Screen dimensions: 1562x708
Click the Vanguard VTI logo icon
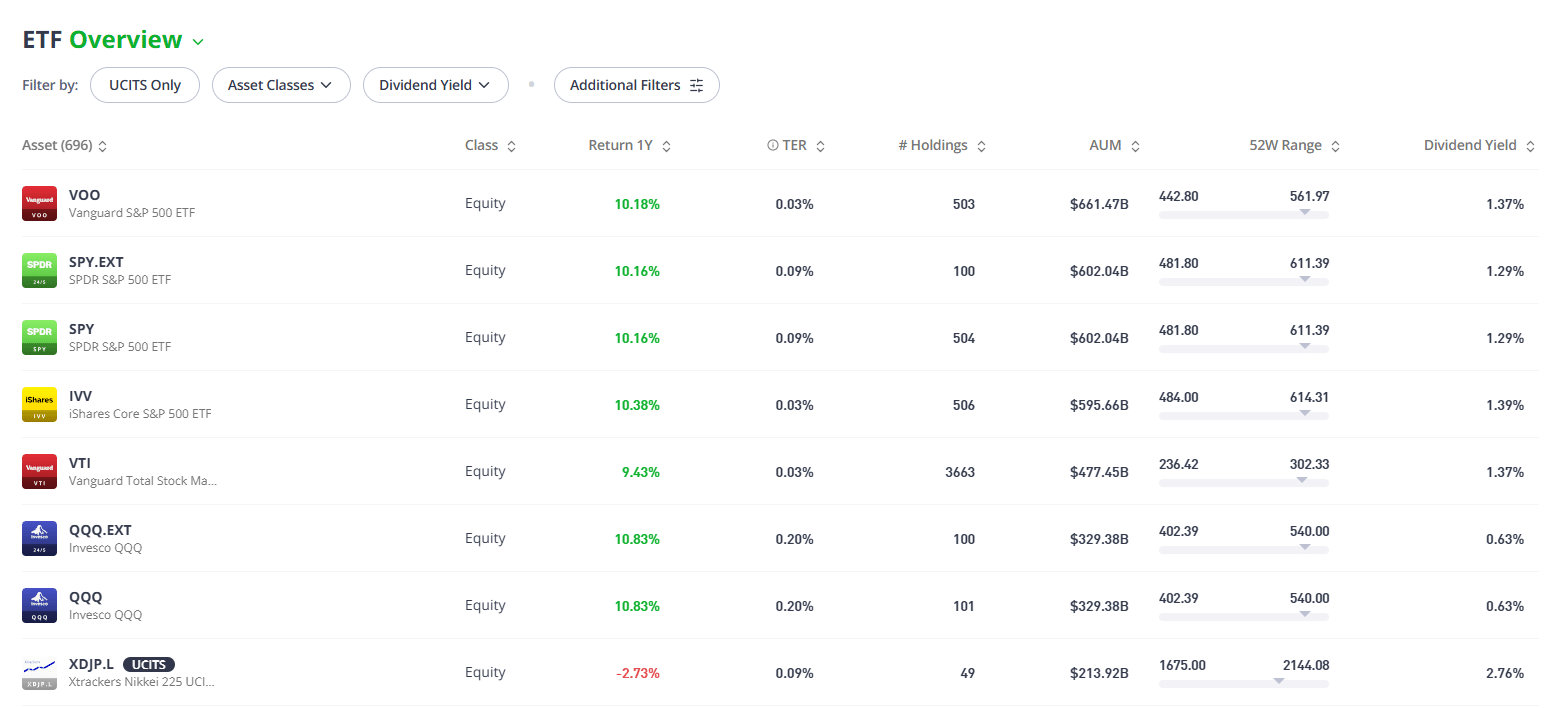[39, 471]
